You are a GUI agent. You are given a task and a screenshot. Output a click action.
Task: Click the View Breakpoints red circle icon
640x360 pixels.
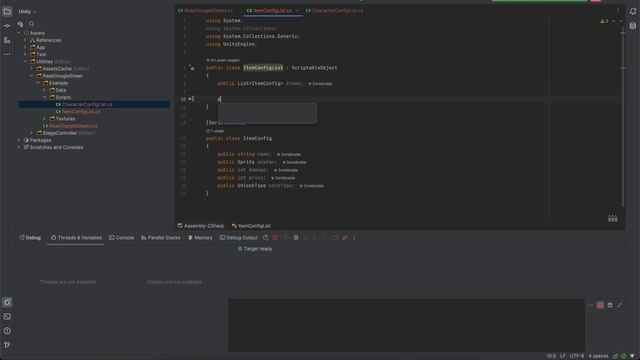(x=335, y=238)
